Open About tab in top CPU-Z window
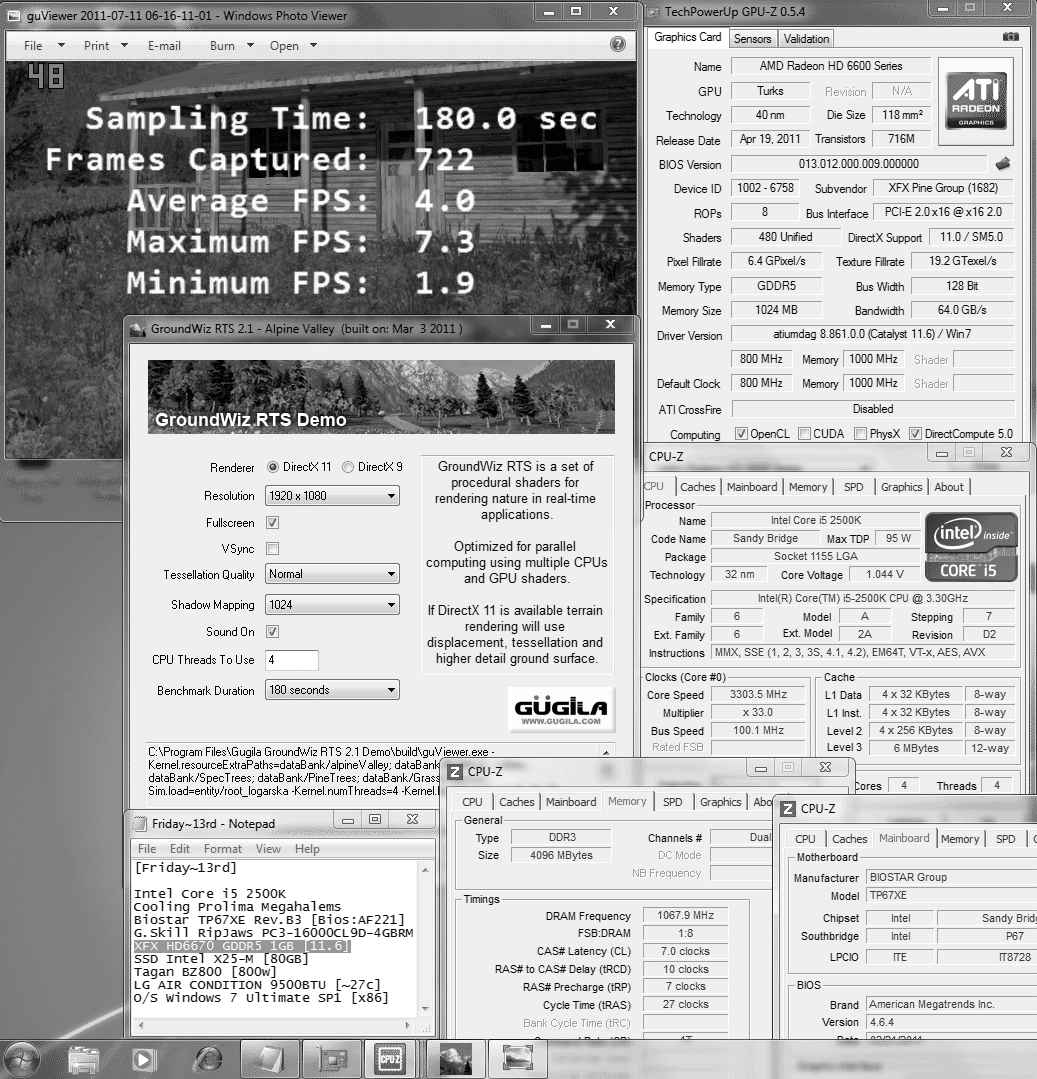1037x1079 pixels. 948,487
